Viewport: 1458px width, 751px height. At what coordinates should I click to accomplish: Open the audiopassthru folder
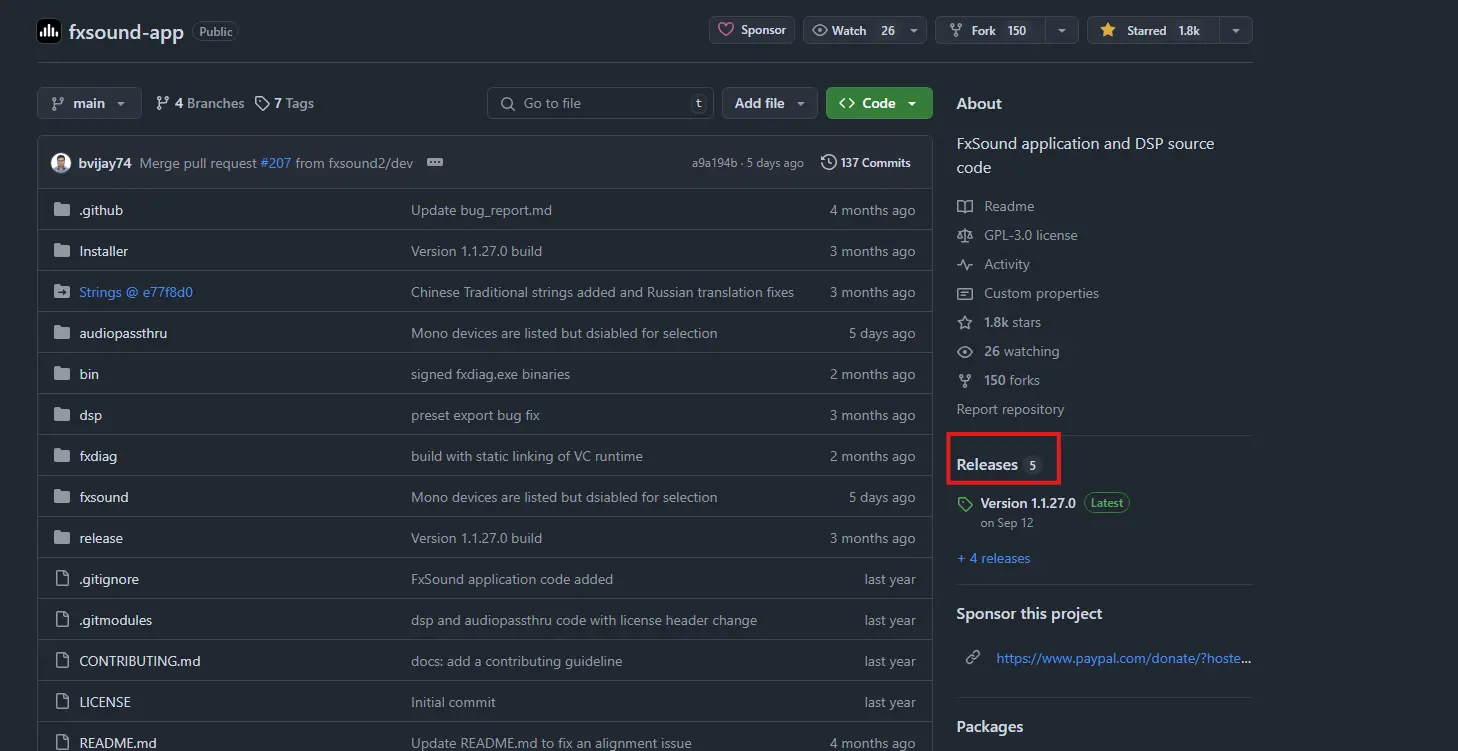coord(123,333)
